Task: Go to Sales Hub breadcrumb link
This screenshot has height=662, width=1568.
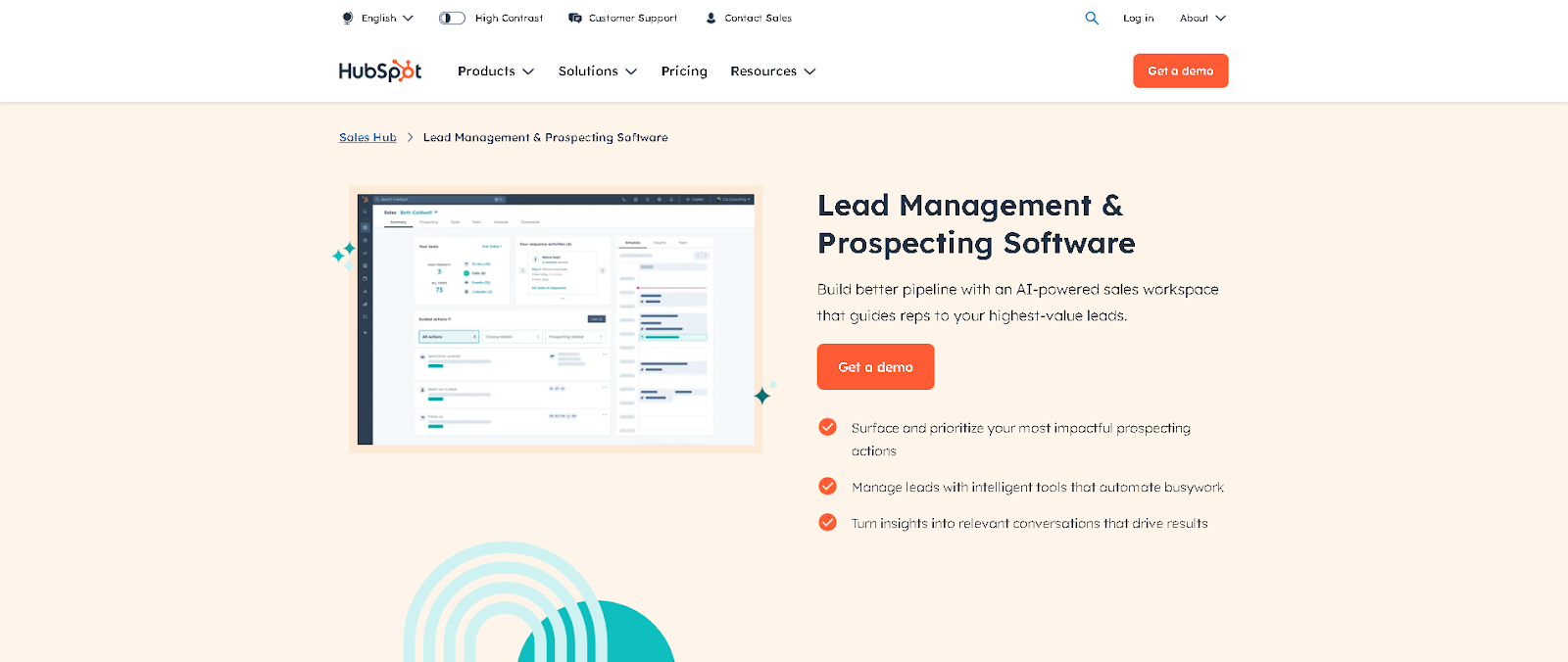Action: click(367, 137)
